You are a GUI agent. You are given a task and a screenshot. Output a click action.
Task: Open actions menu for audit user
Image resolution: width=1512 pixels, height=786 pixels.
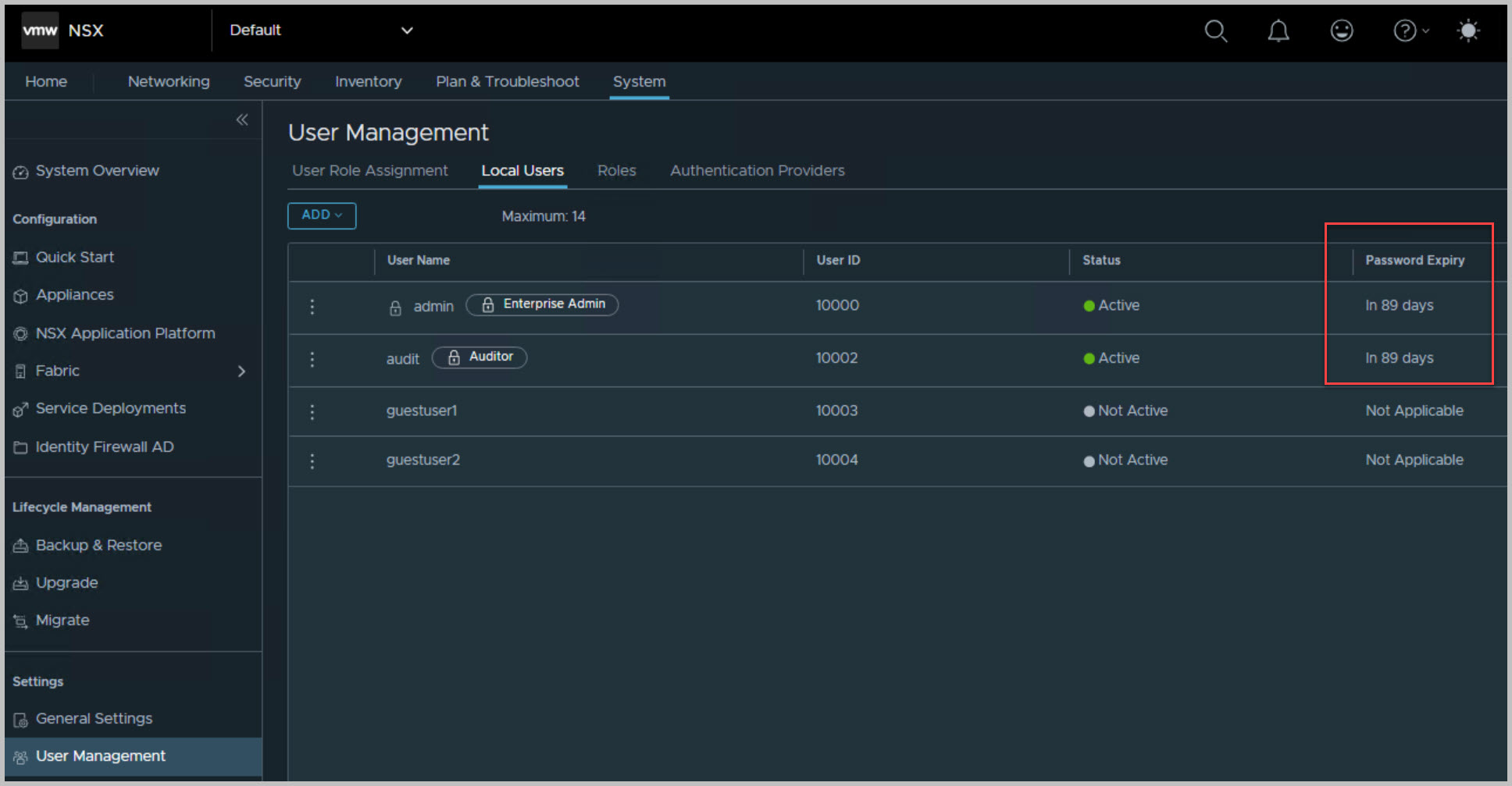(312, 359)
